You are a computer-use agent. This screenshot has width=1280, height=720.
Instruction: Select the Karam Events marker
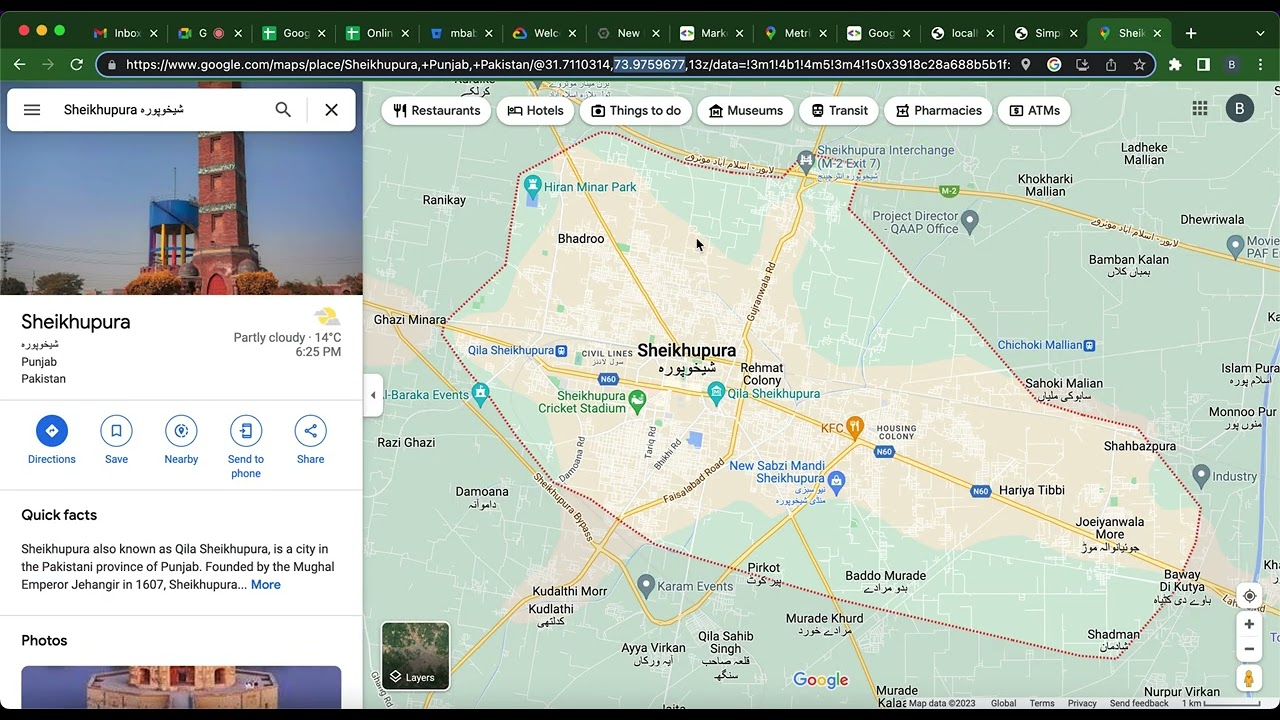(646, 584)
